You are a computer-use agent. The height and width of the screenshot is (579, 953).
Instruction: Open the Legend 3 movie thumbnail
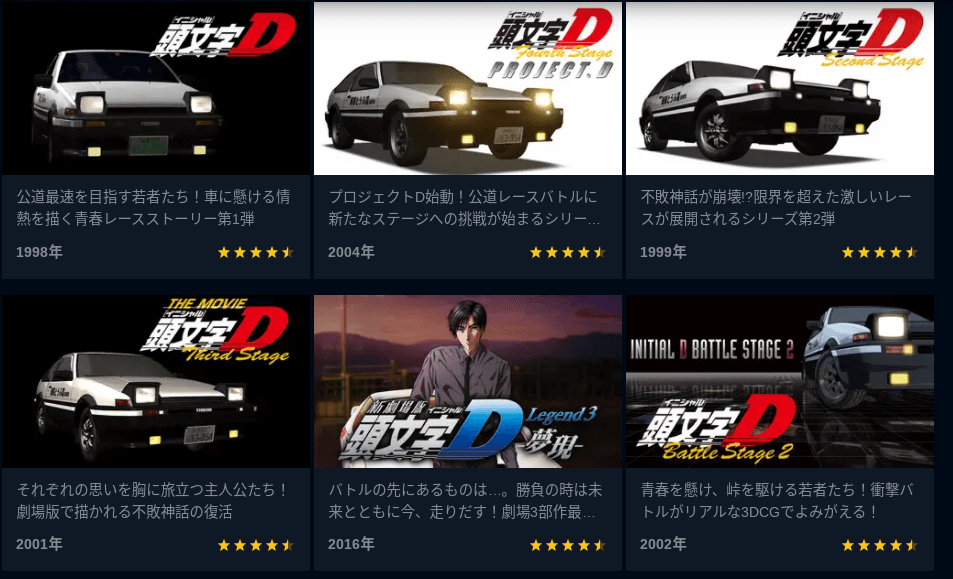coord(467,382)
